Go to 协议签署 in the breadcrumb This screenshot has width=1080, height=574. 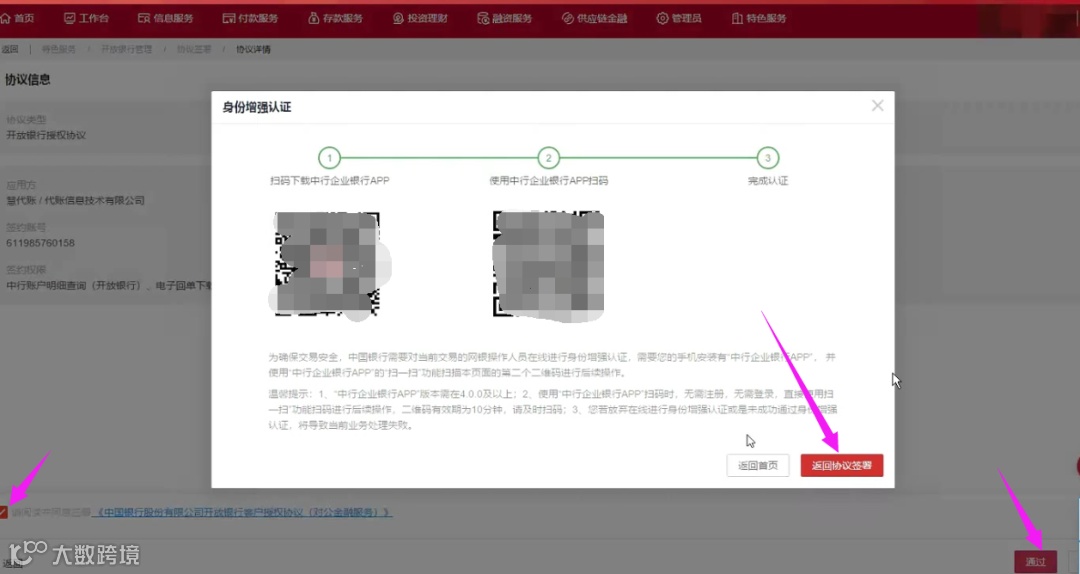[x=194, y=49]
